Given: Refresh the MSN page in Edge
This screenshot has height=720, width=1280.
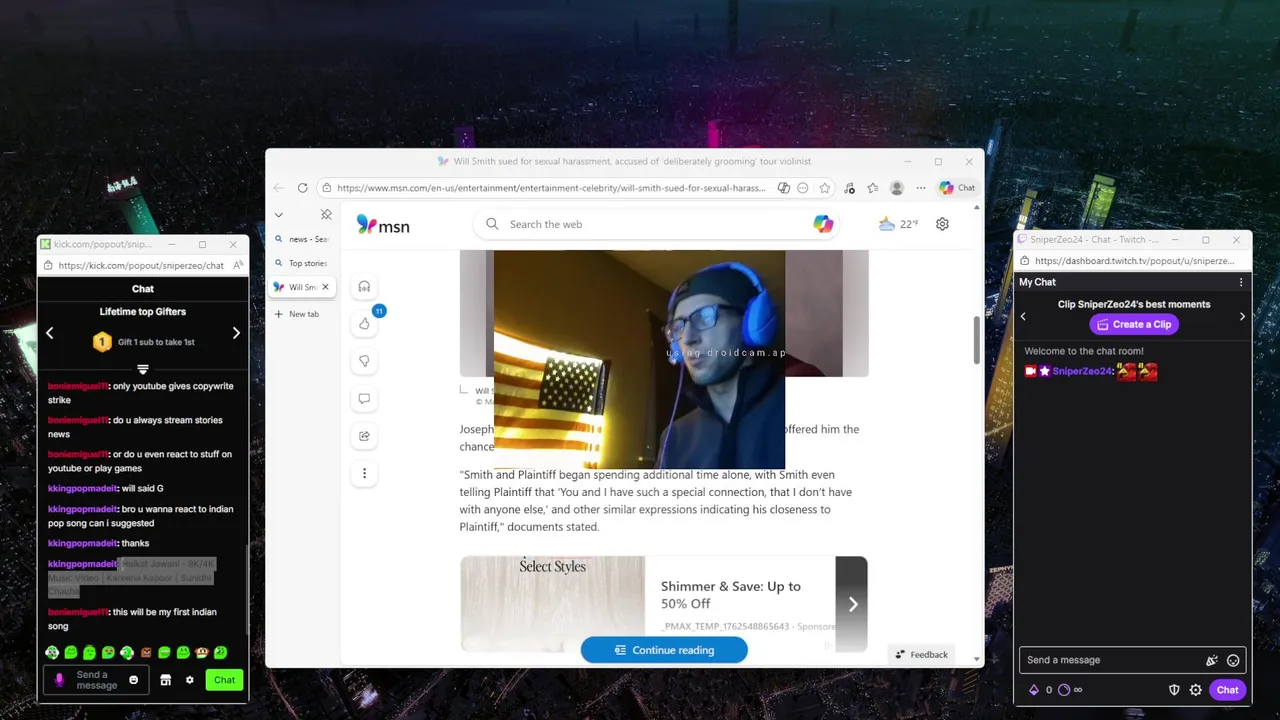Looking at the screenshot, I should (x=303, y=188).
